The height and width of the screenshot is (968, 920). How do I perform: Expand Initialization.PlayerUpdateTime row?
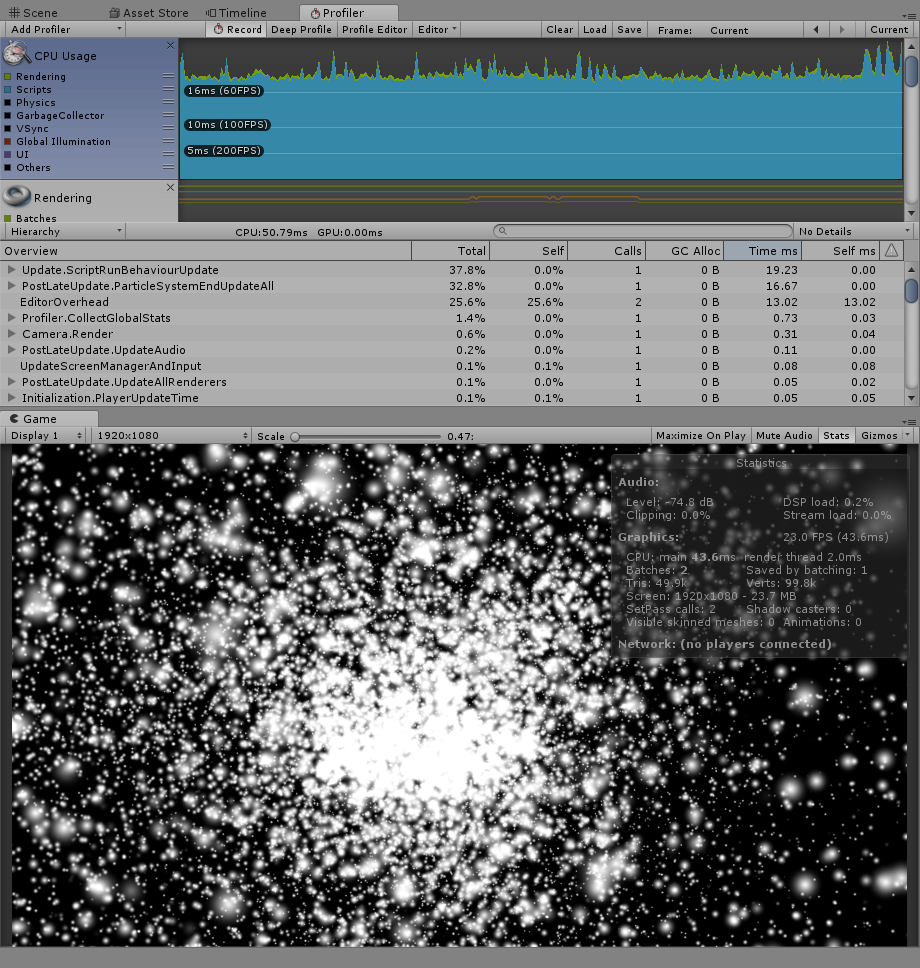(11, 398)
